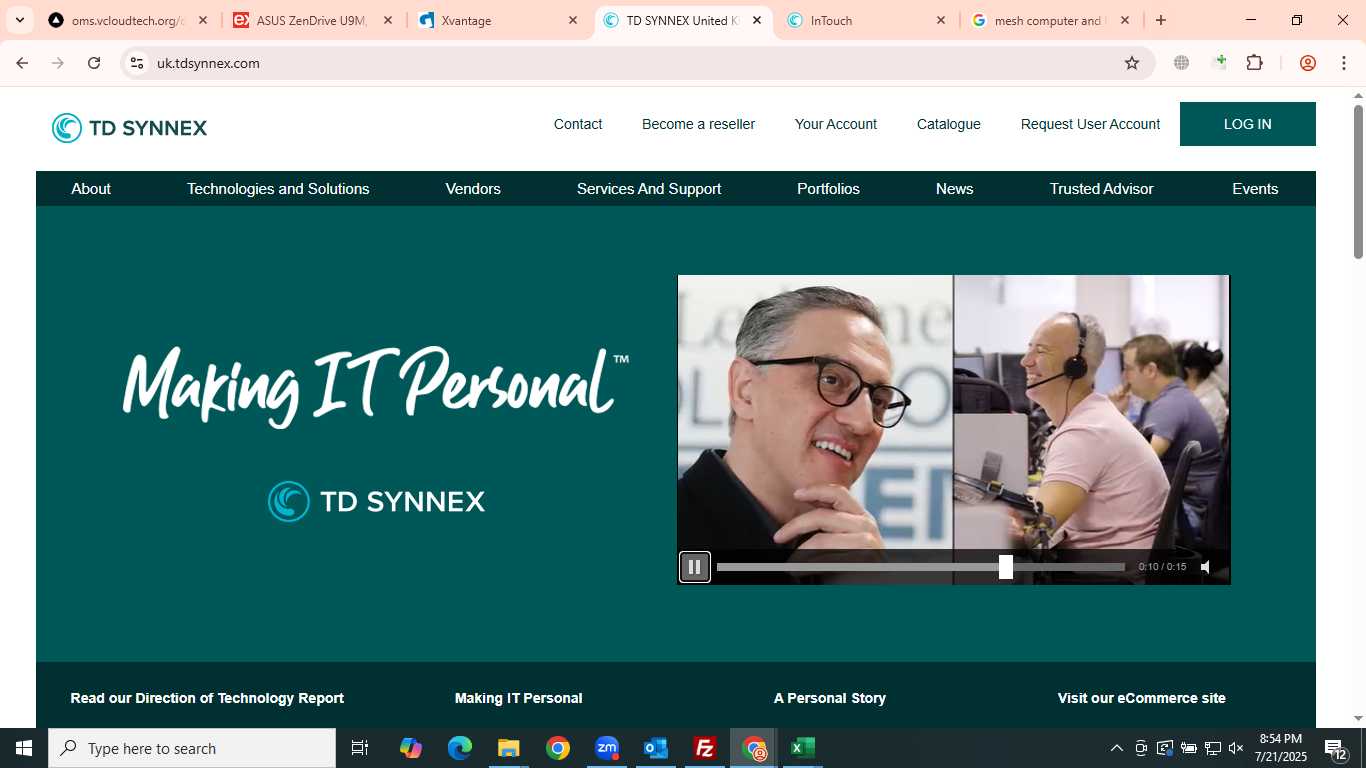The width and height of the screenshot is (1366, 768).
Task: Switch to the Xvantage tab
Action: [x=497, y=20]
